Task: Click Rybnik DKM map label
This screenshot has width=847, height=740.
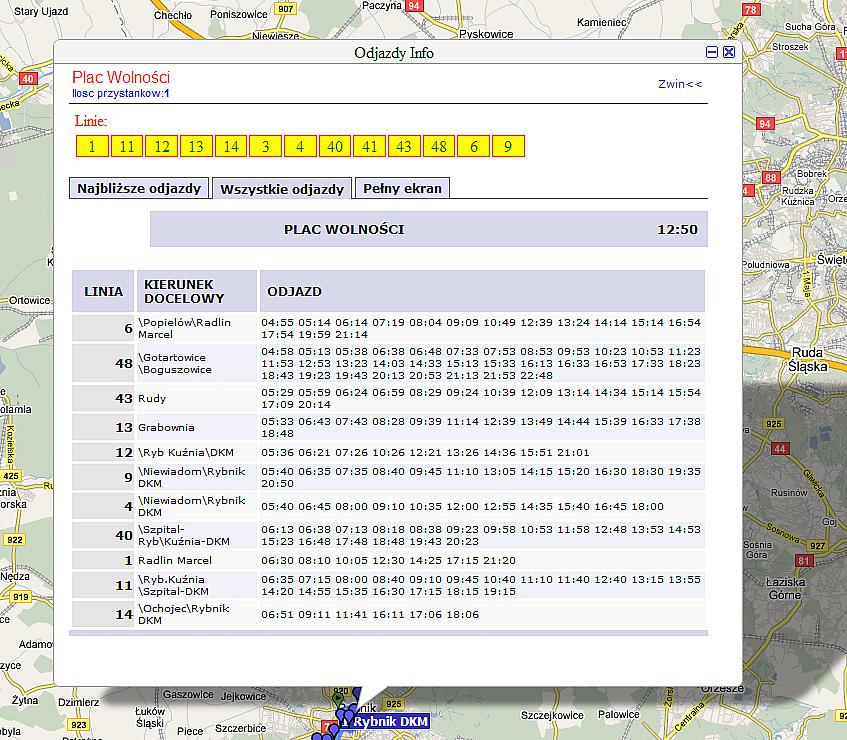Action: tap(391, 722)
